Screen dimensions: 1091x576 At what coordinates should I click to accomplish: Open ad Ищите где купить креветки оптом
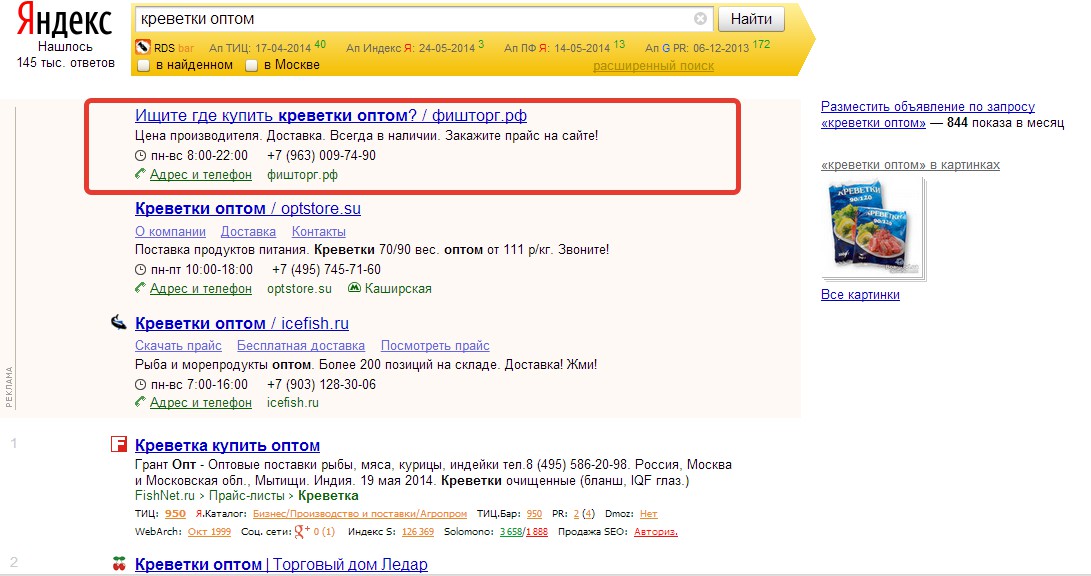tap(331, 115)
